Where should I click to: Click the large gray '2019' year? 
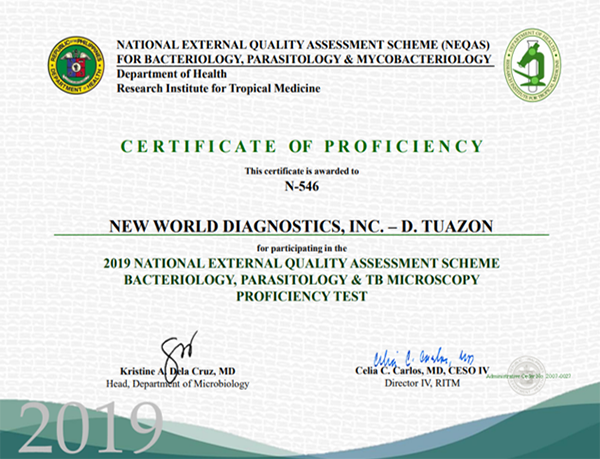(90, 427)
